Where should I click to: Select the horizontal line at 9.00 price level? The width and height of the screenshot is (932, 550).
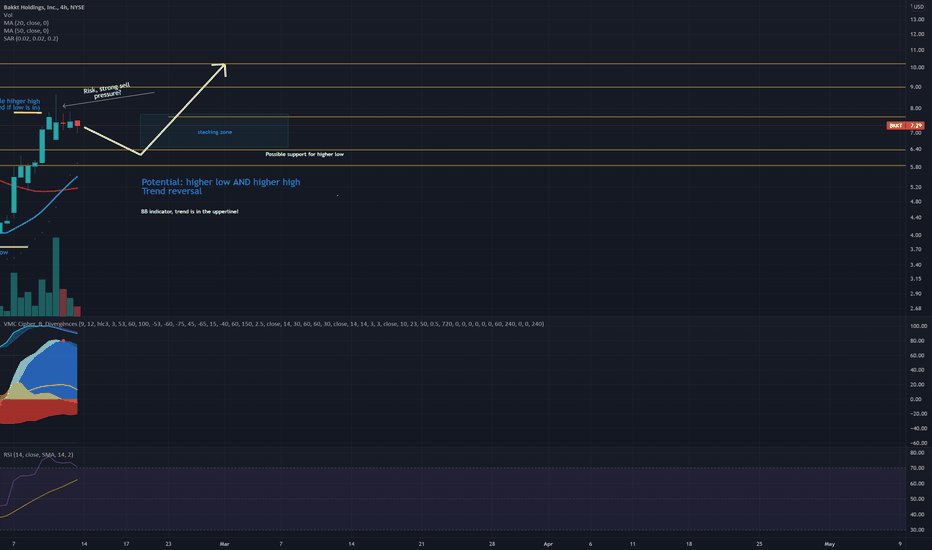452,87
